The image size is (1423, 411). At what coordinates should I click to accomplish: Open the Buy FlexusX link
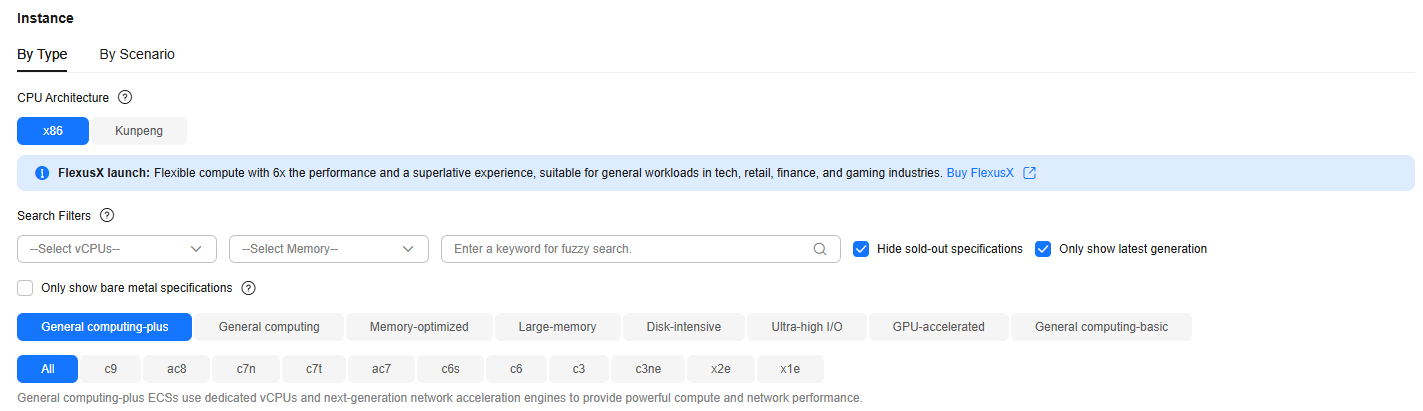click(980, 173)
